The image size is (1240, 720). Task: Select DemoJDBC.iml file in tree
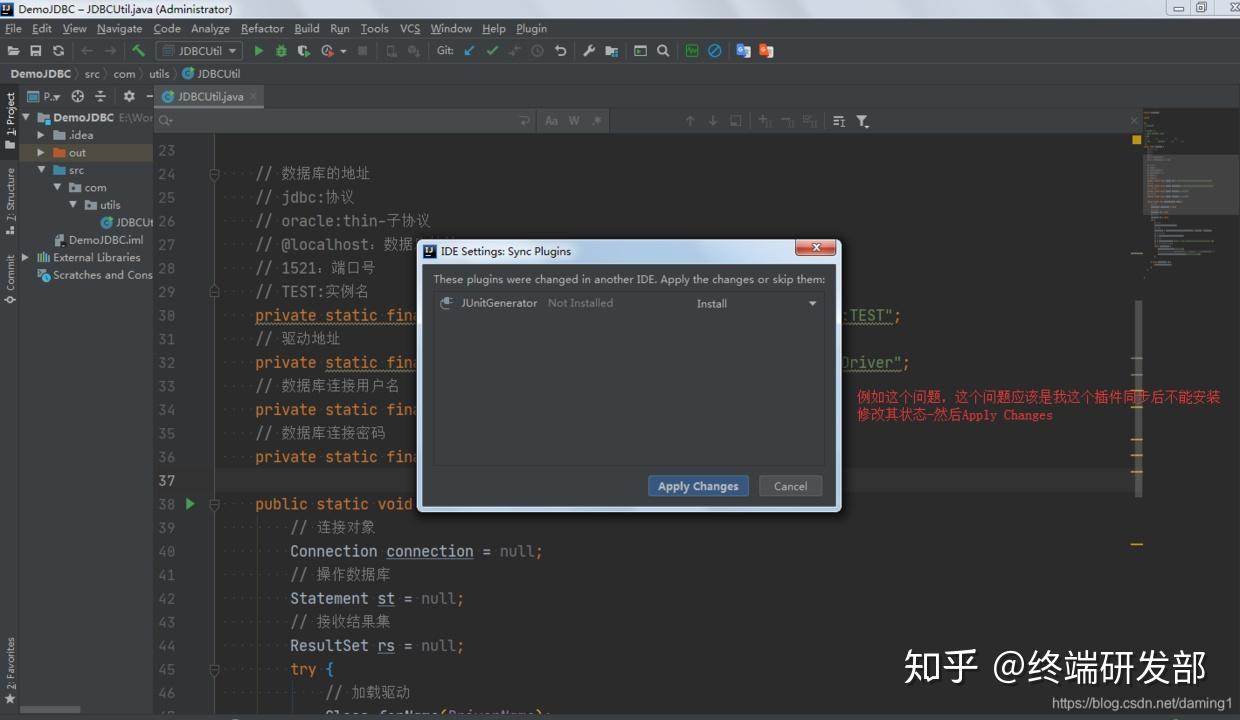pos(98,240)
